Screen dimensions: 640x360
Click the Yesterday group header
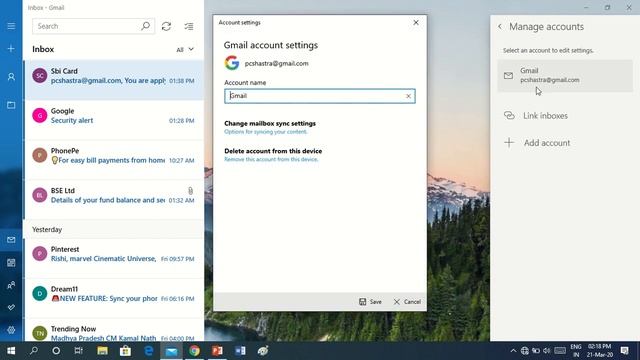(x=114, y=229)
